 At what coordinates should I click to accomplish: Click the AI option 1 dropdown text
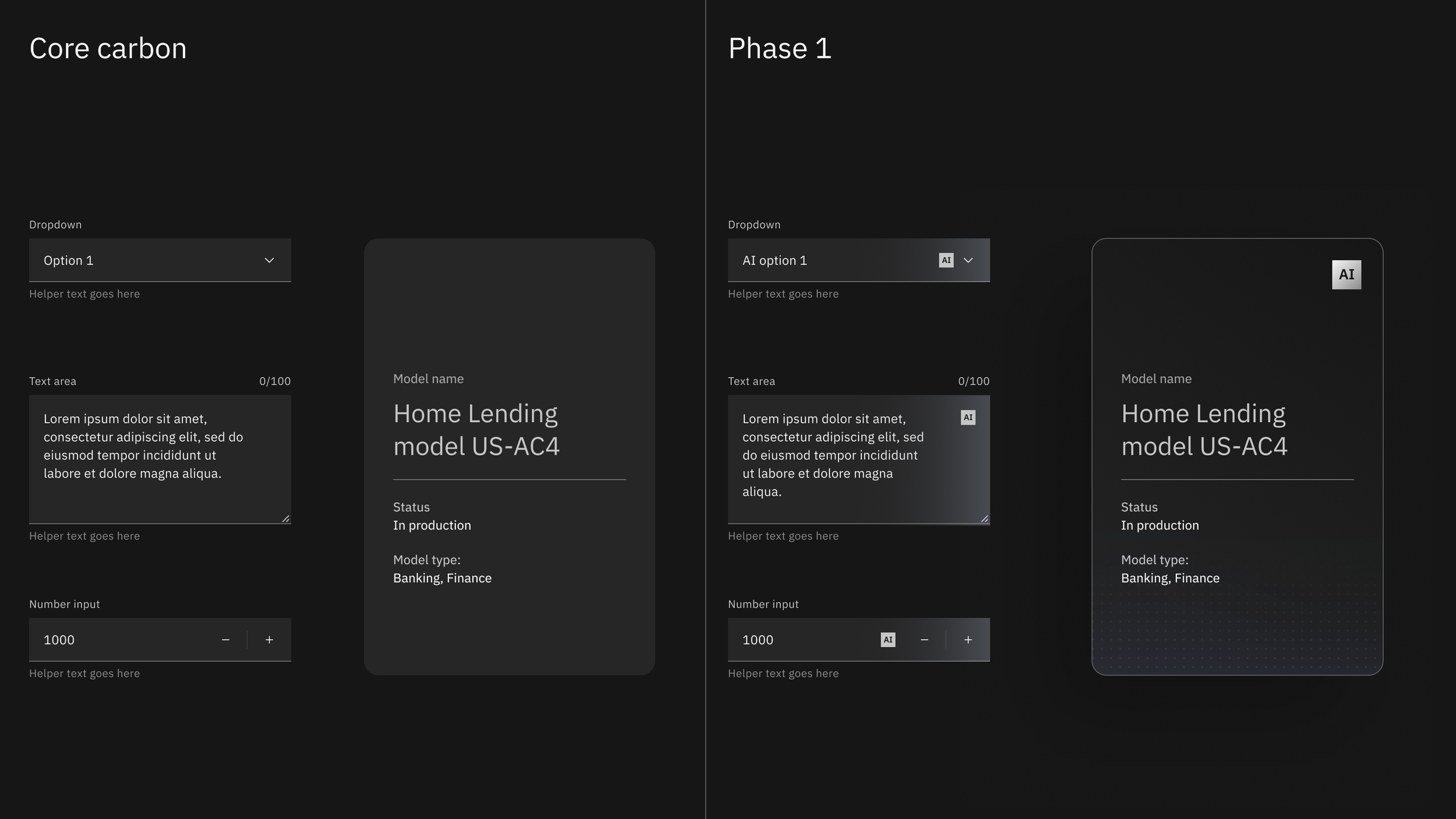[x=775, y=260]
